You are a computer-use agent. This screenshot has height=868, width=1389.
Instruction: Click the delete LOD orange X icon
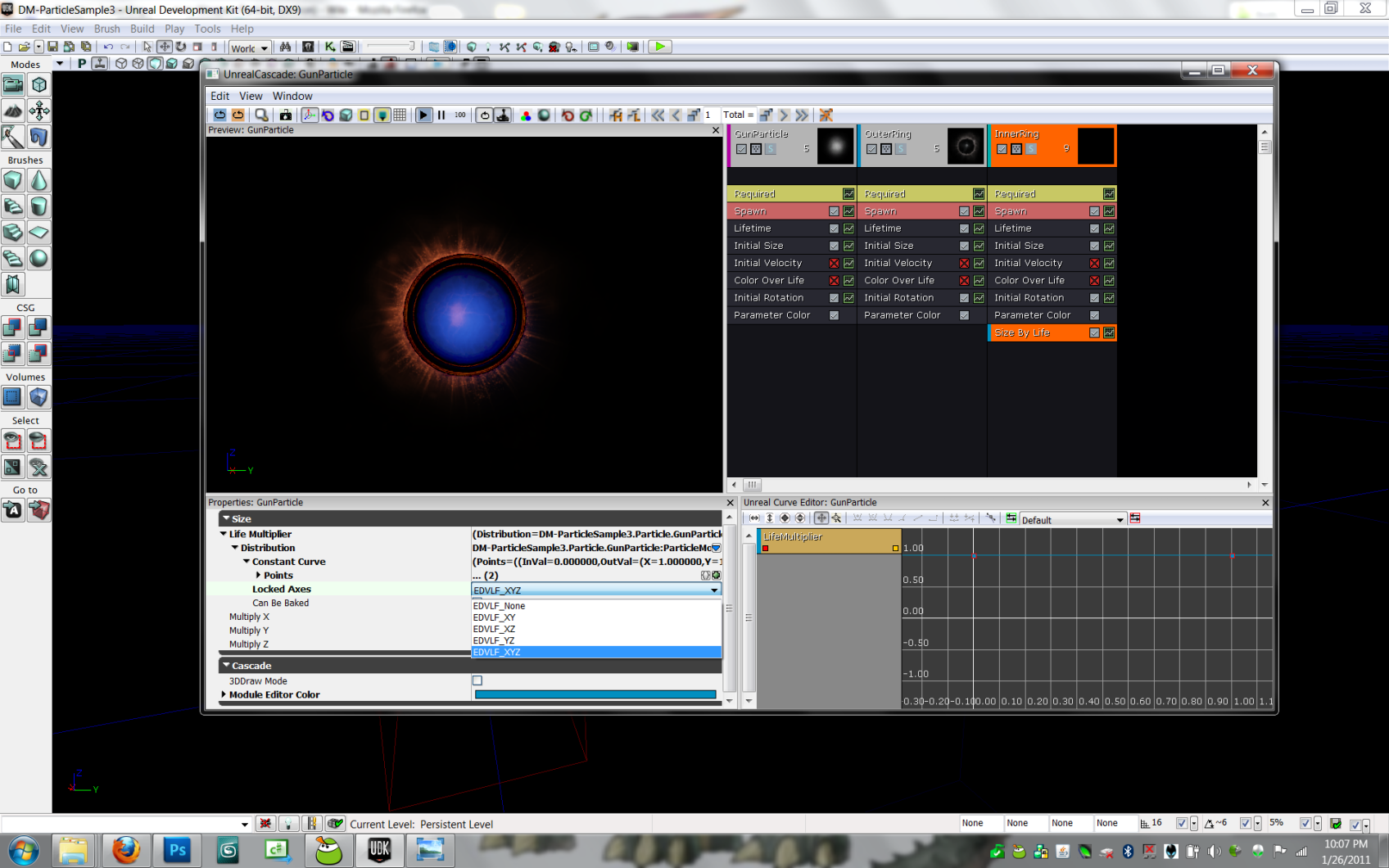coord(826,115)
